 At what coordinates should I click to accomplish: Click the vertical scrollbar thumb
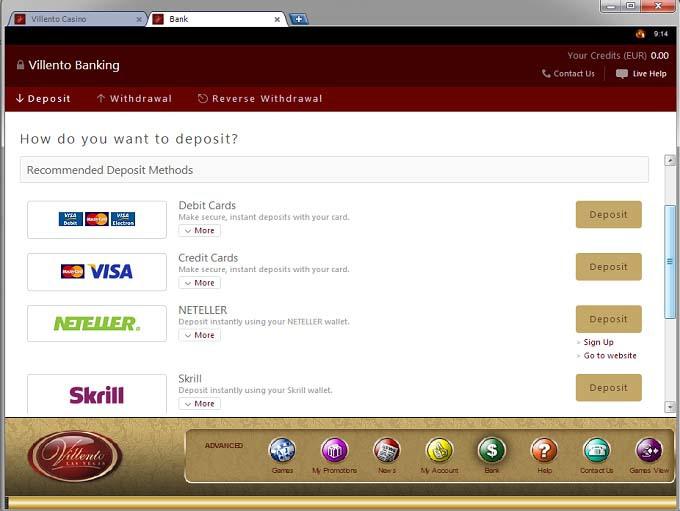click(x=670, y=262)
